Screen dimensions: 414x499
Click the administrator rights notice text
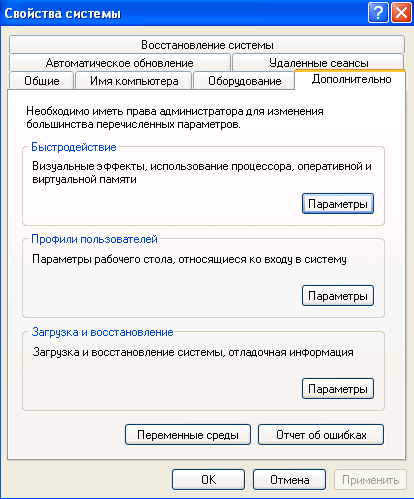click(x=175, y=118)
